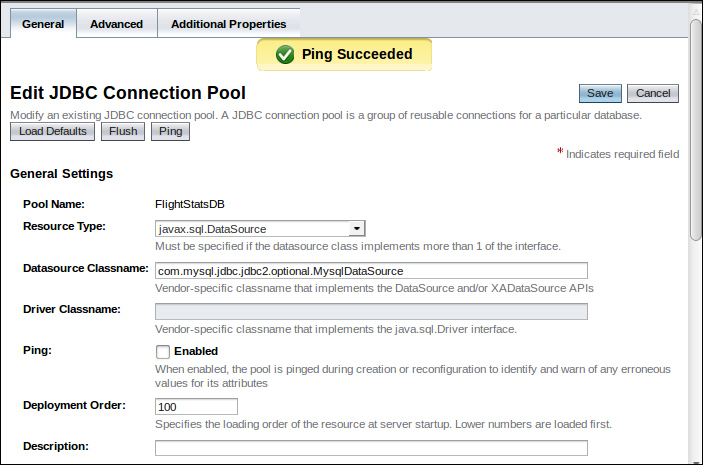Click the green Ping Succeeded checkmark icon

click(285, 55)
